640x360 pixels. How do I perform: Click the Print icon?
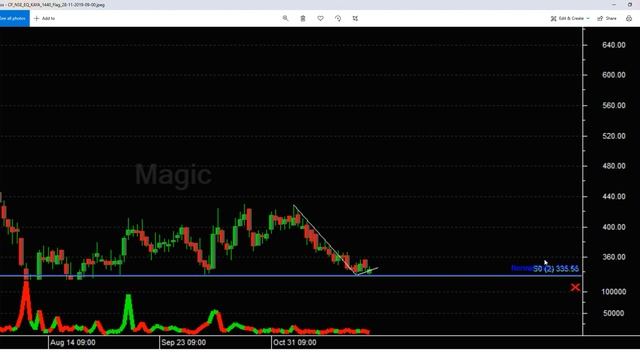tap(629, 18)
